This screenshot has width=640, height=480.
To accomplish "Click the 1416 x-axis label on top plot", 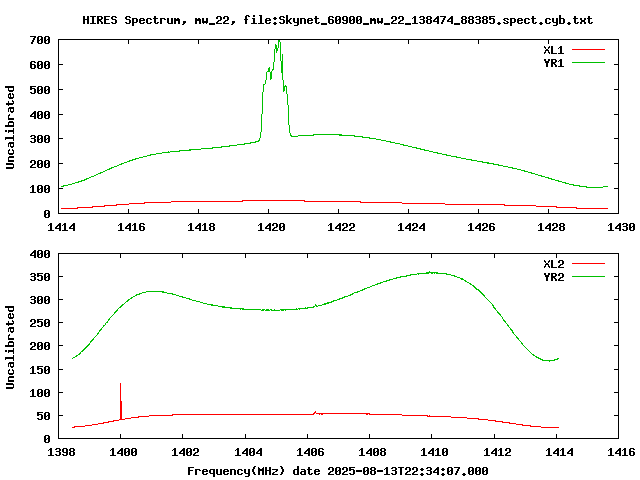I will coord(131,227).
